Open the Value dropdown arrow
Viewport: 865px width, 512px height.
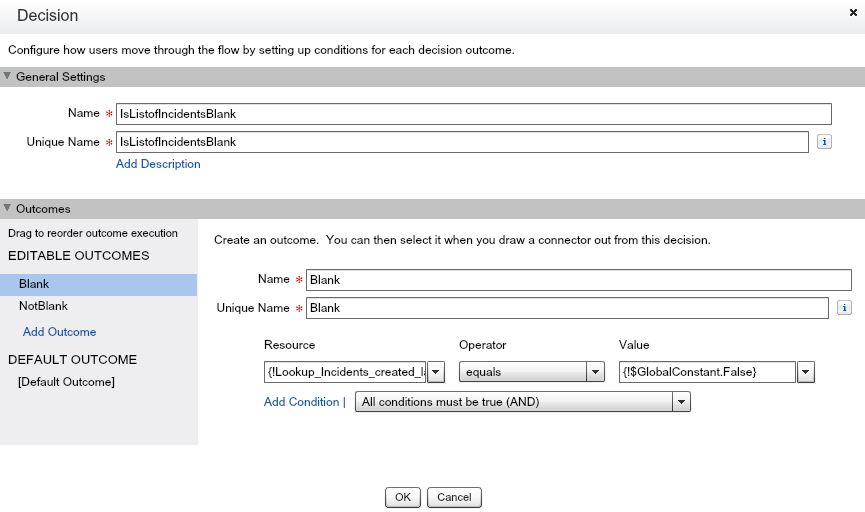click(806, 372)
